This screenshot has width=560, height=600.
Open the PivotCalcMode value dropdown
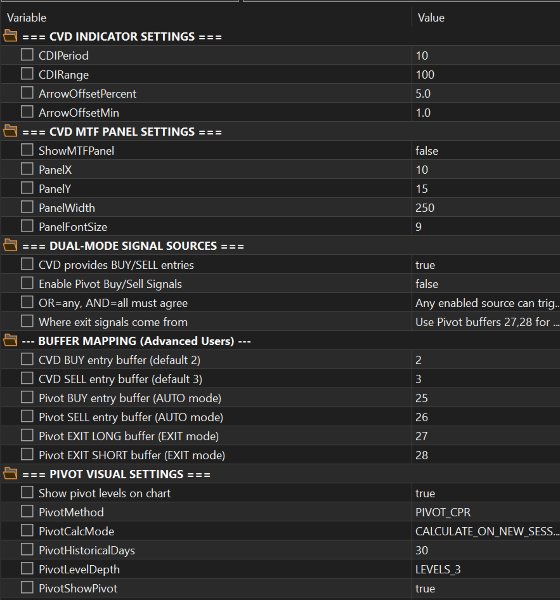click(486, 531)
